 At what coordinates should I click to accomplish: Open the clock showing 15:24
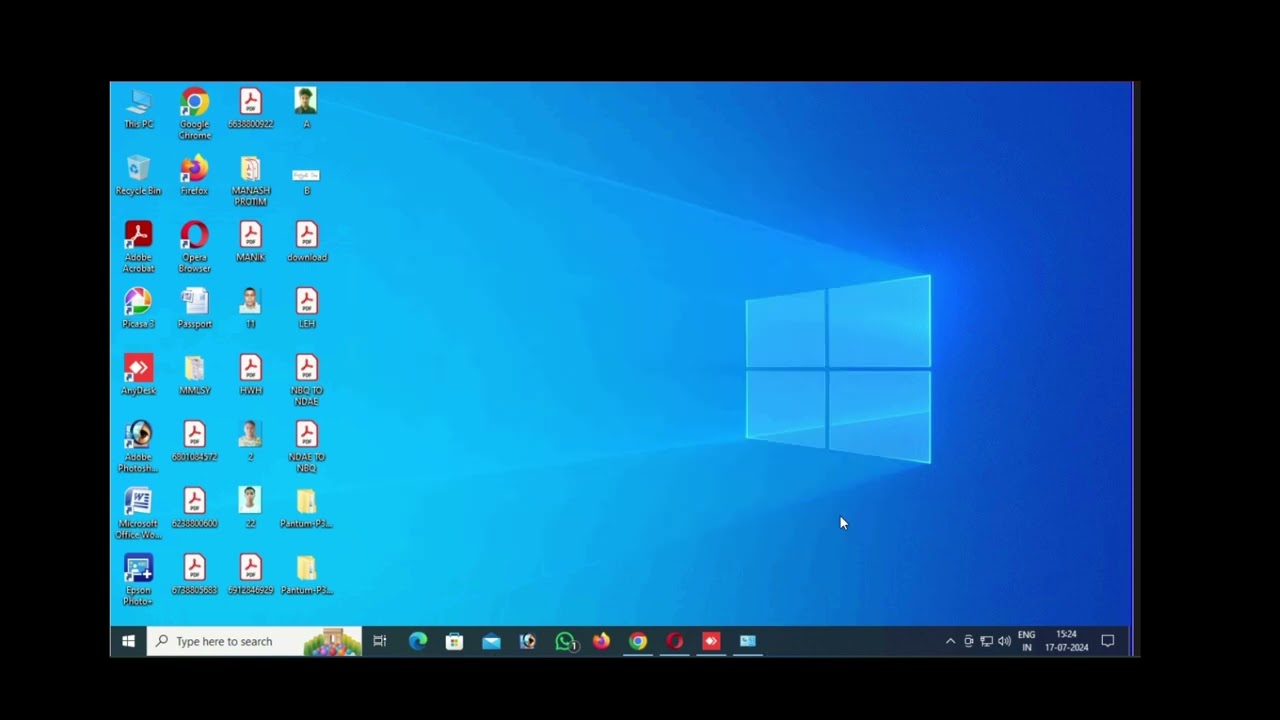click(1066, 641)
